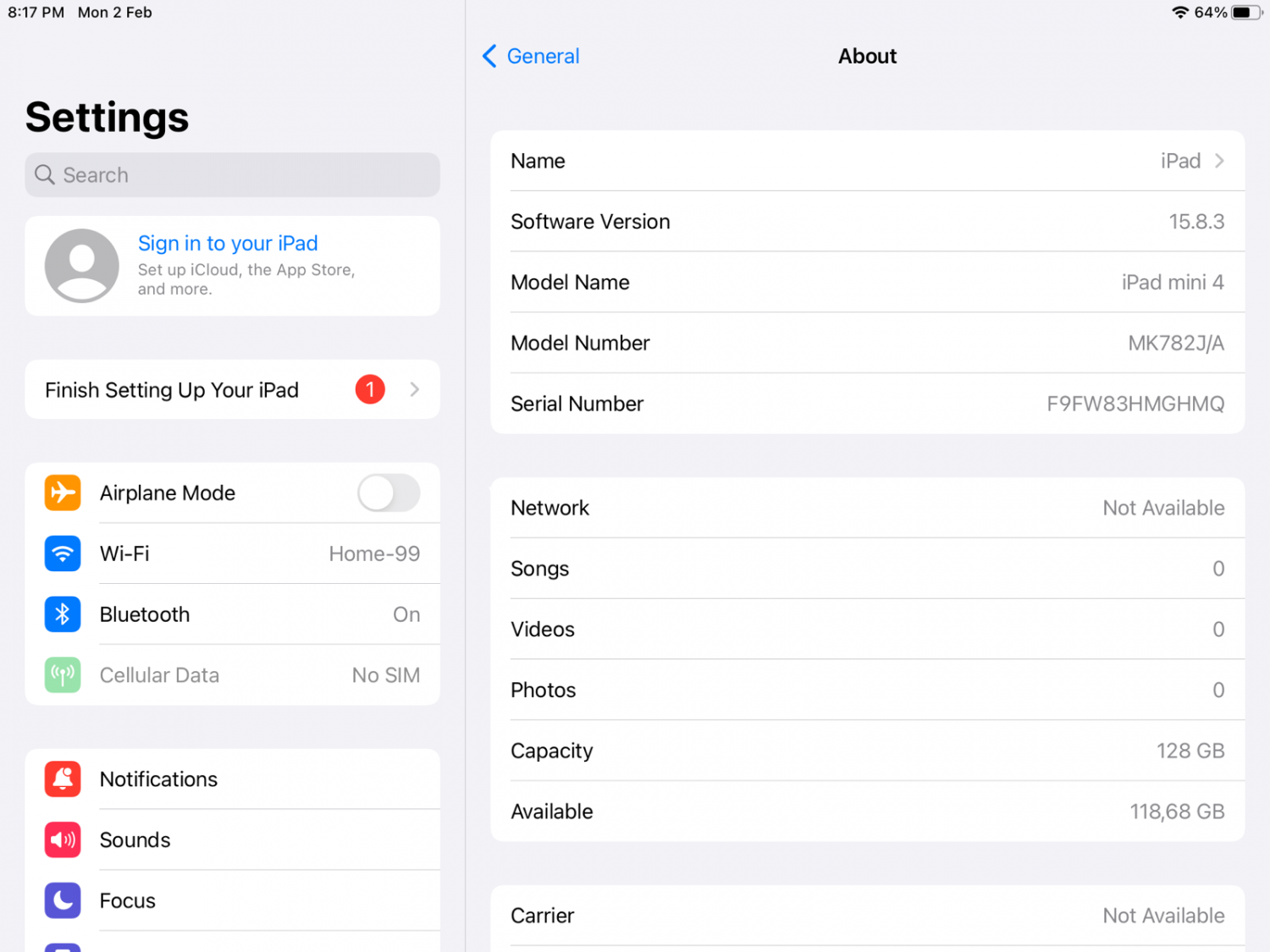This screenshot has width=1270, height=952.
Task: Tap the blue Wi-Fi icon
Action: 63,553
